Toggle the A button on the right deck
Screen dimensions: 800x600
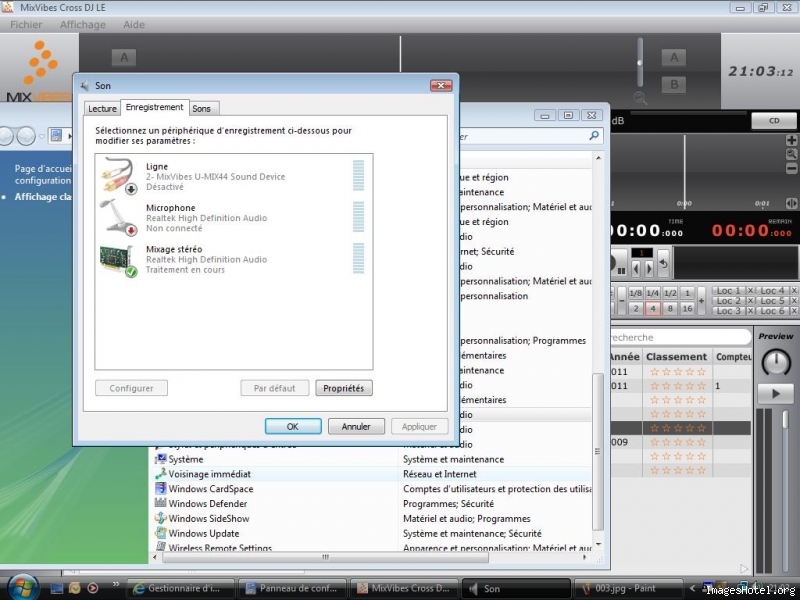[x=674, y=58]
